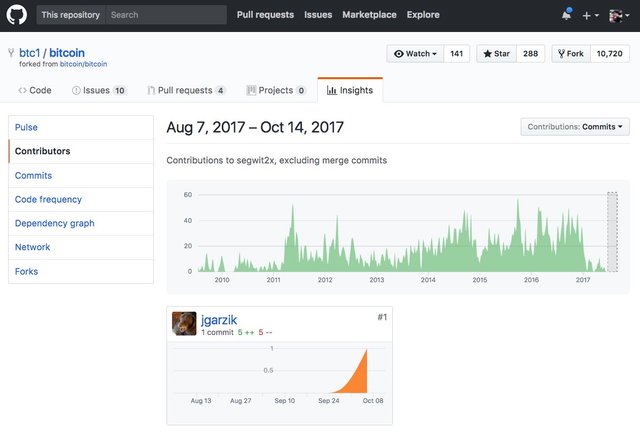This screenshot has width=640, height=435.
Task: Star the repository
Action: 496,53
